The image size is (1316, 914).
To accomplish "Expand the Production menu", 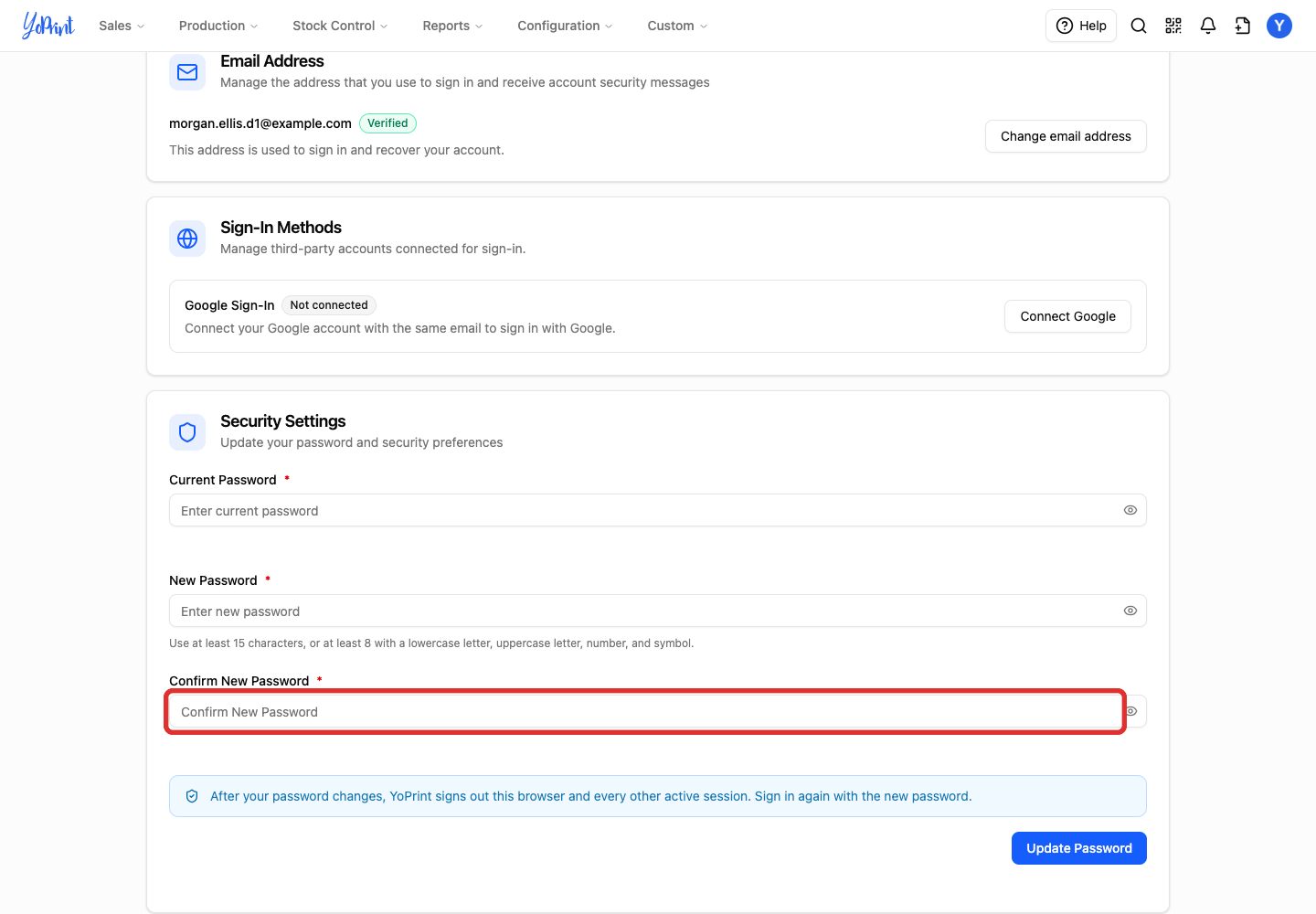I will 218,26.
